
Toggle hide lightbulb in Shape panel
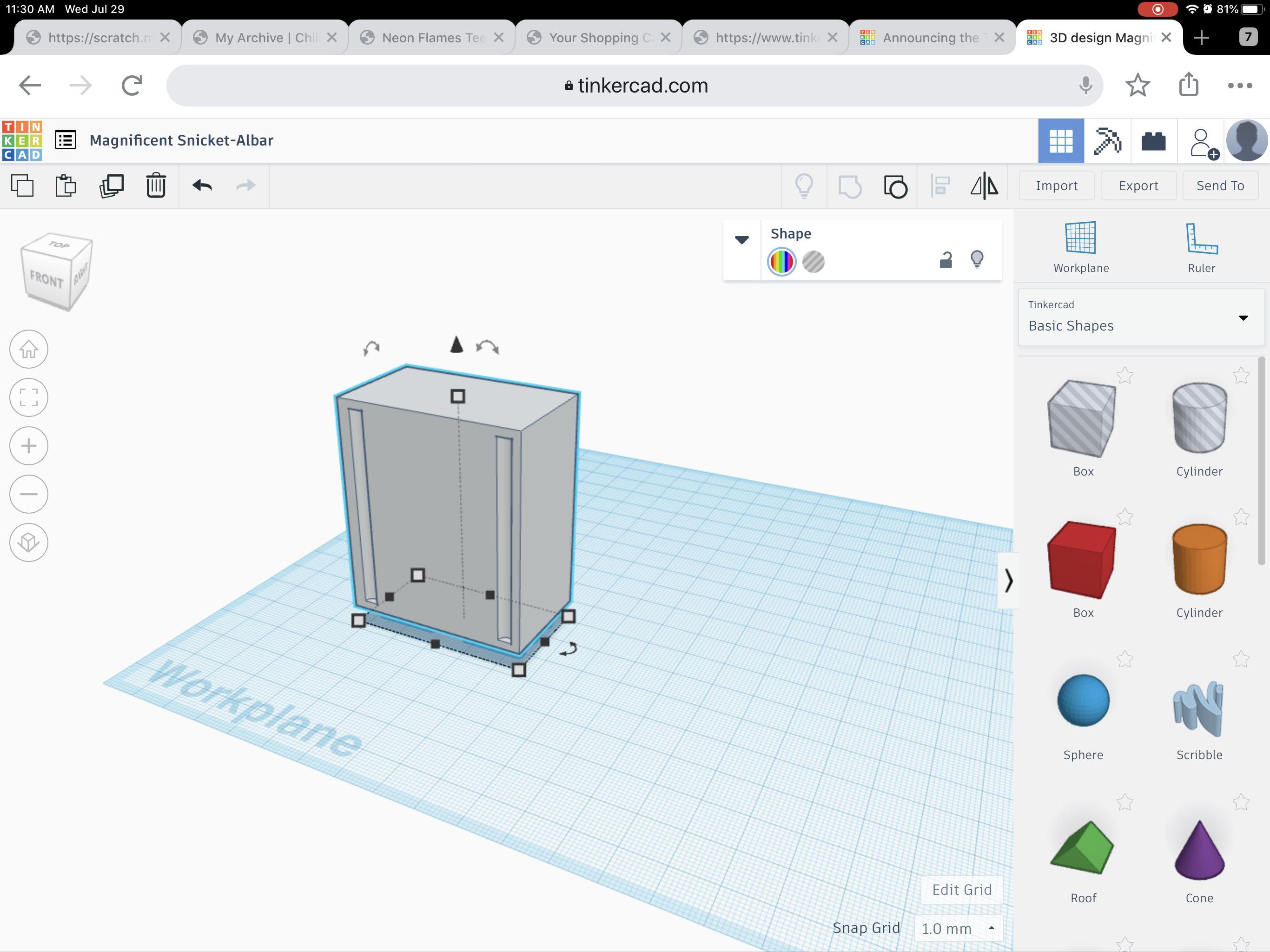(977, 259)
